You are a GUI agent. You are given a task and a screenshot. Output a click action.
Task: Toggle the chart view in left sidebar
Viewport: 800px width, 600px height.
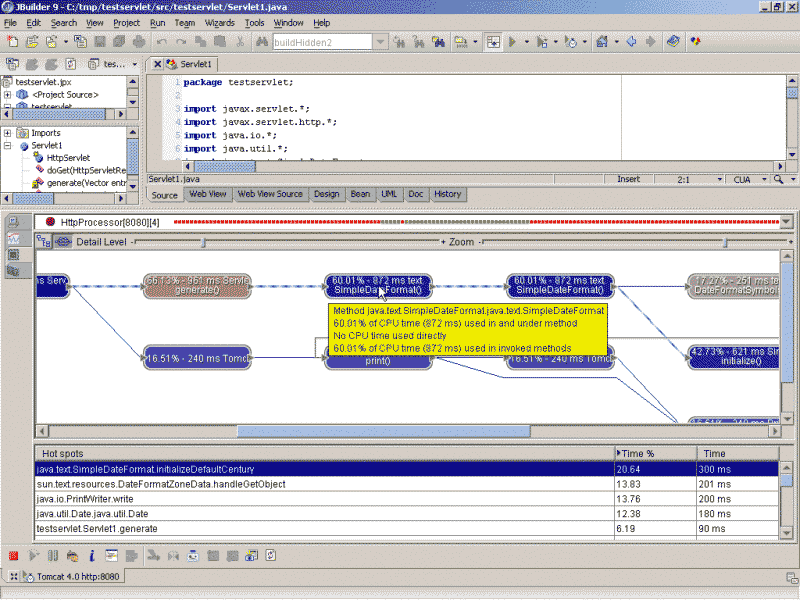point(14,239)
